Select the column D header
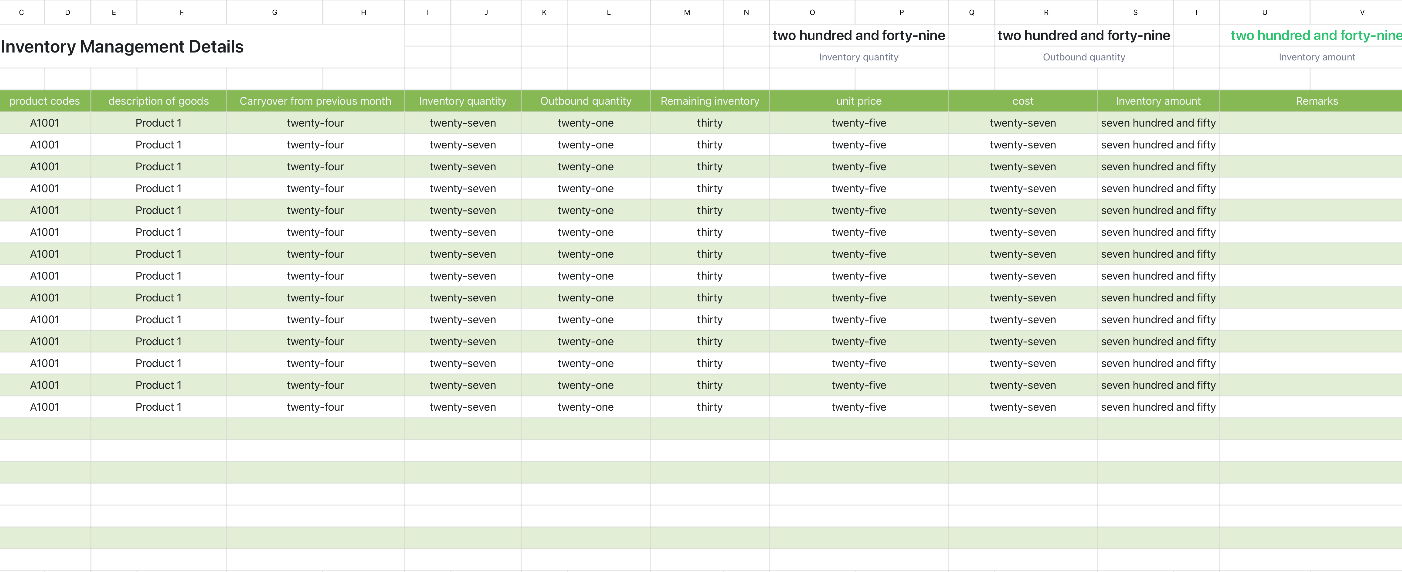Screen dimensions: 1402x572 pos(68,12)
